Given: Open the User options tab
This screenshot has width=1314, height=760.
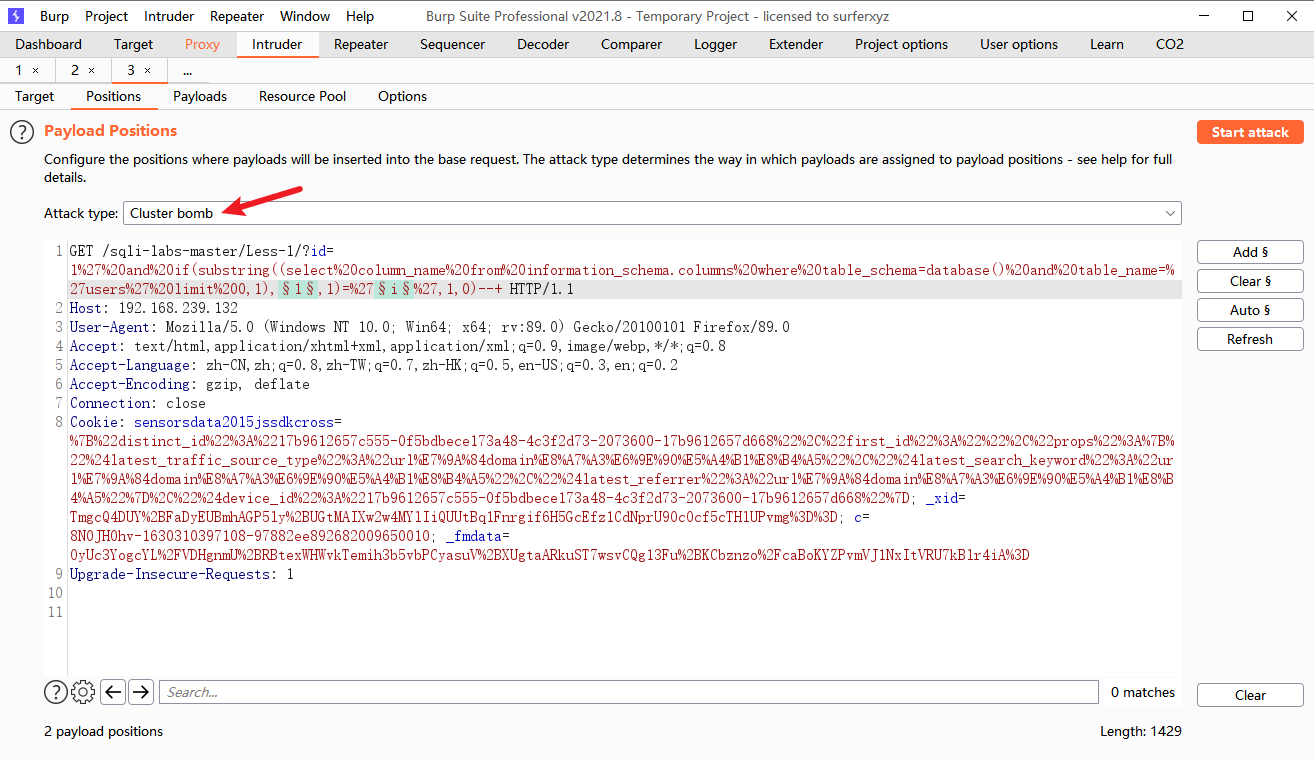Looking at the screenshot, I should point(1019,44).
